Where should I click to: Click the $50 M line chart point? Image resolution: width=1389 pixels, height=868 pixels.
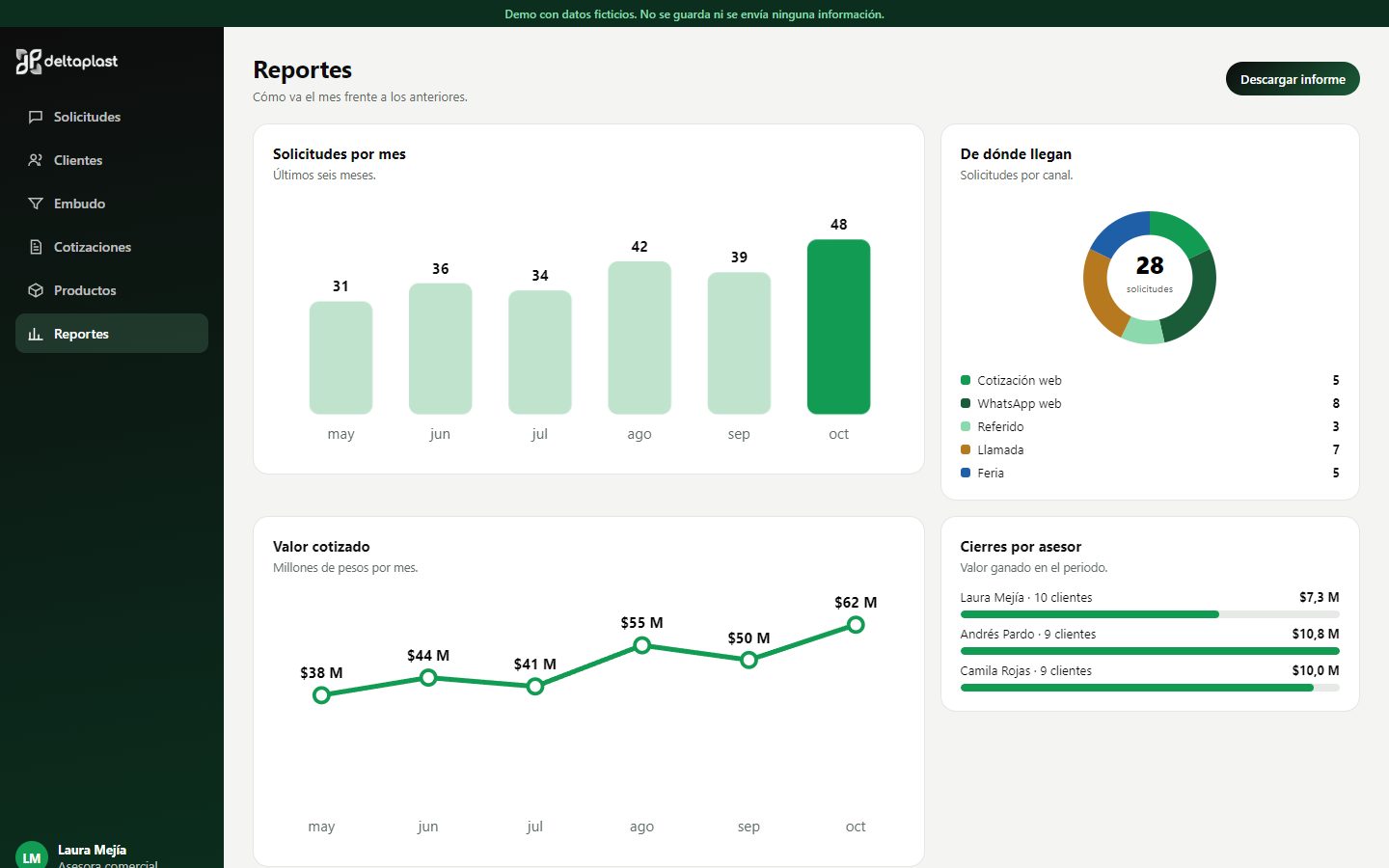tap(749, 661)
